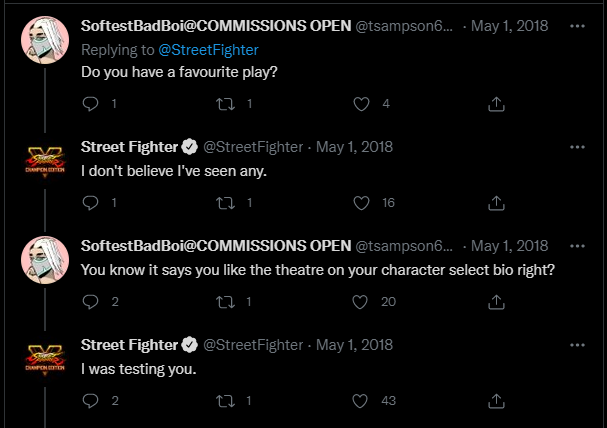Share the "Do you have a favourite play?" tweet
Screen dimensions: 607x428
pyautogui.click(x=495, y=103)
